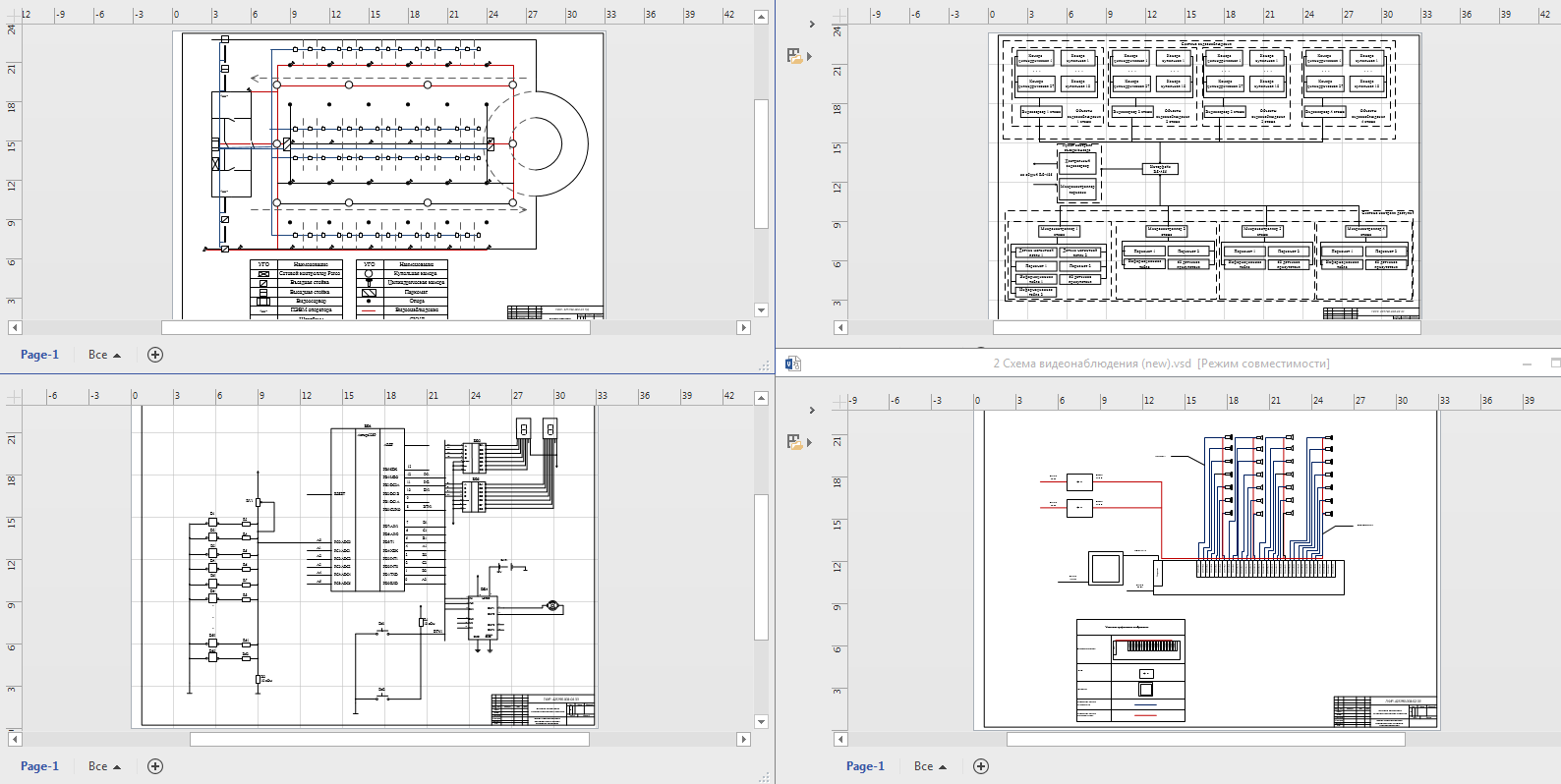Click scroll-left arrow in Схема видеонаблюдения window
The height and width of the screenshot is (784, 1561).
point(840,739)
